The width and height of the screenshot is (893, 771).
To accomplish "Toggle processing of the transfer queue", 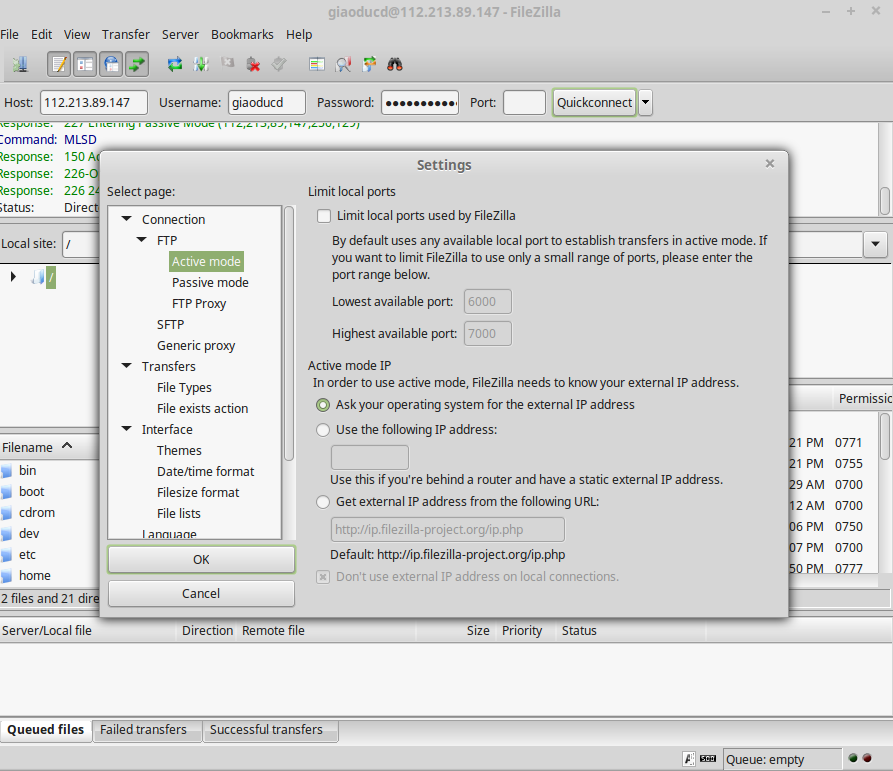I will point(201,64).
